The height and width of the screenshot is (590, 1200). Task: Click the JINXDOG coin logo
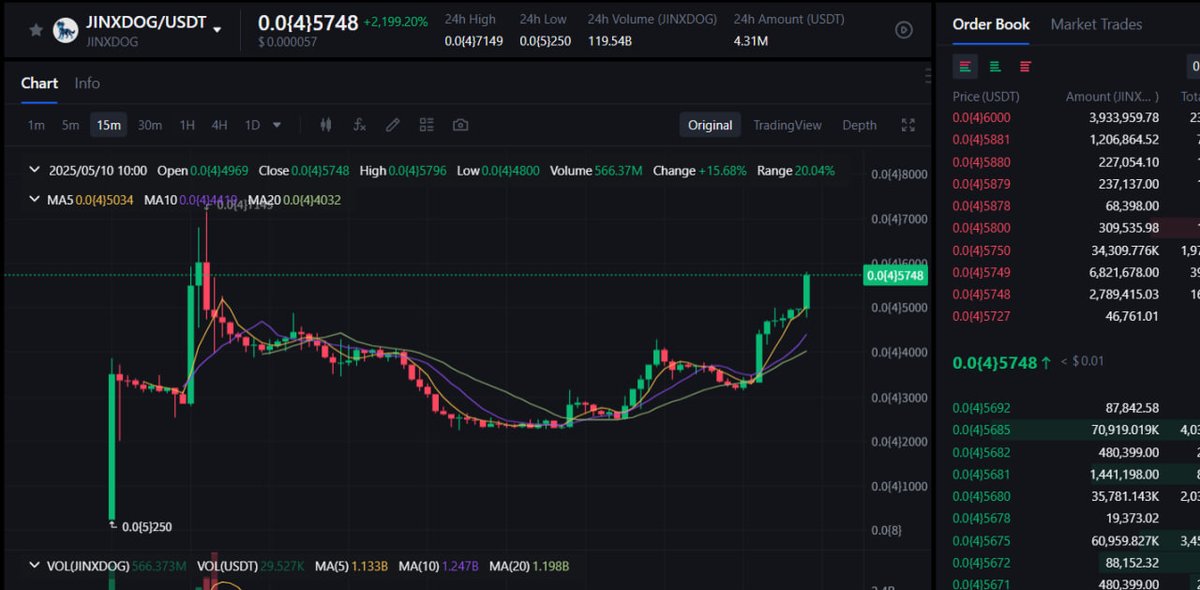(66, 31)
